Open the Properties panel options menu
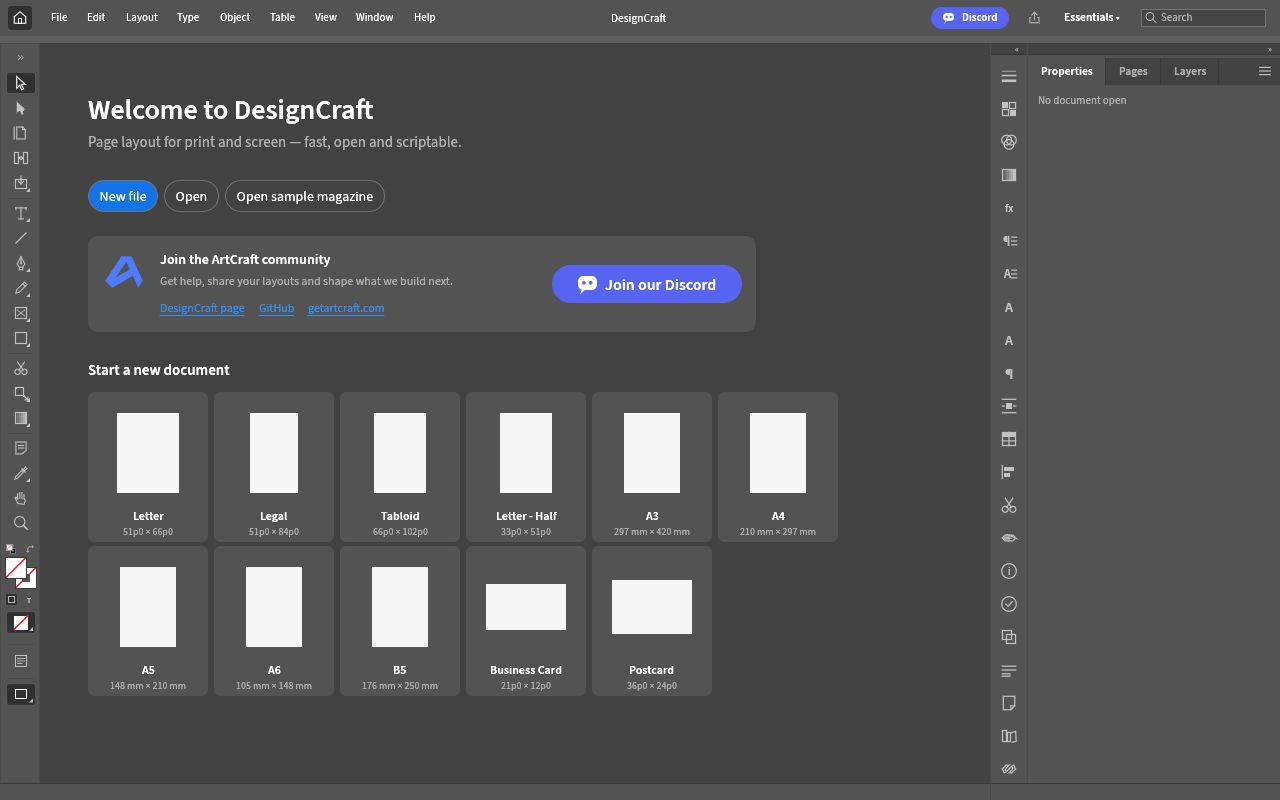Image resolution: width=1280 pixels, height=800 pixels. click(x=1264, y=71)
